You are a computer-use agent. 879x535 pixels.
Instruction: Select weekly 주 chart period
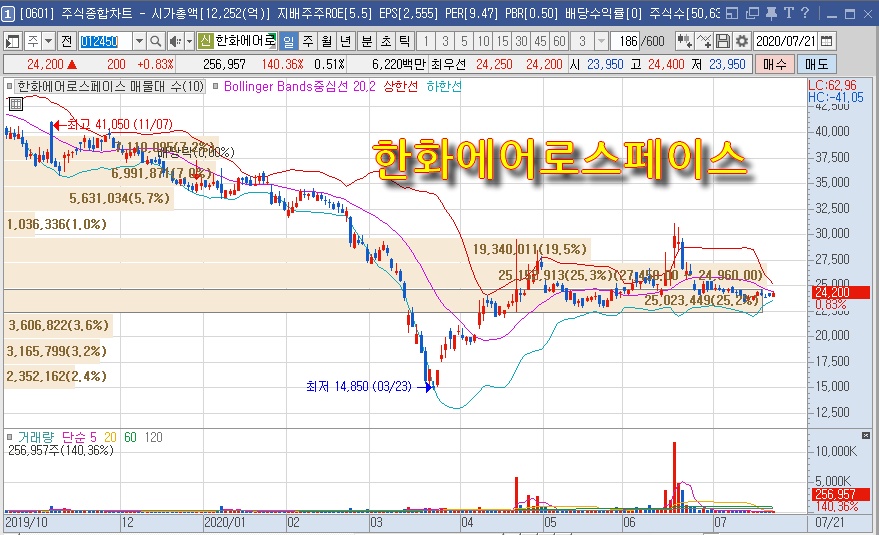click(x=308, y=41)
